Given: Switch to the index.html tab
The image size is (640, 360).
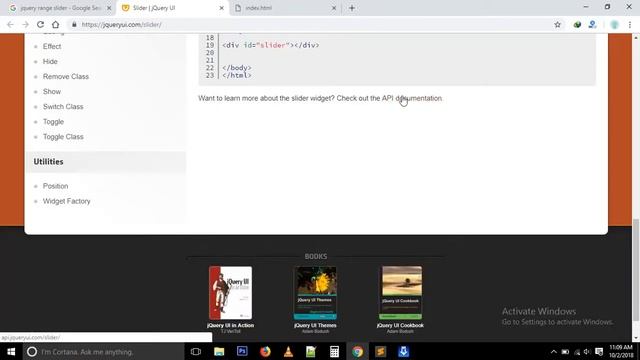Looking at the screenshot, I should pyautogui.click(x=285, y=8).
